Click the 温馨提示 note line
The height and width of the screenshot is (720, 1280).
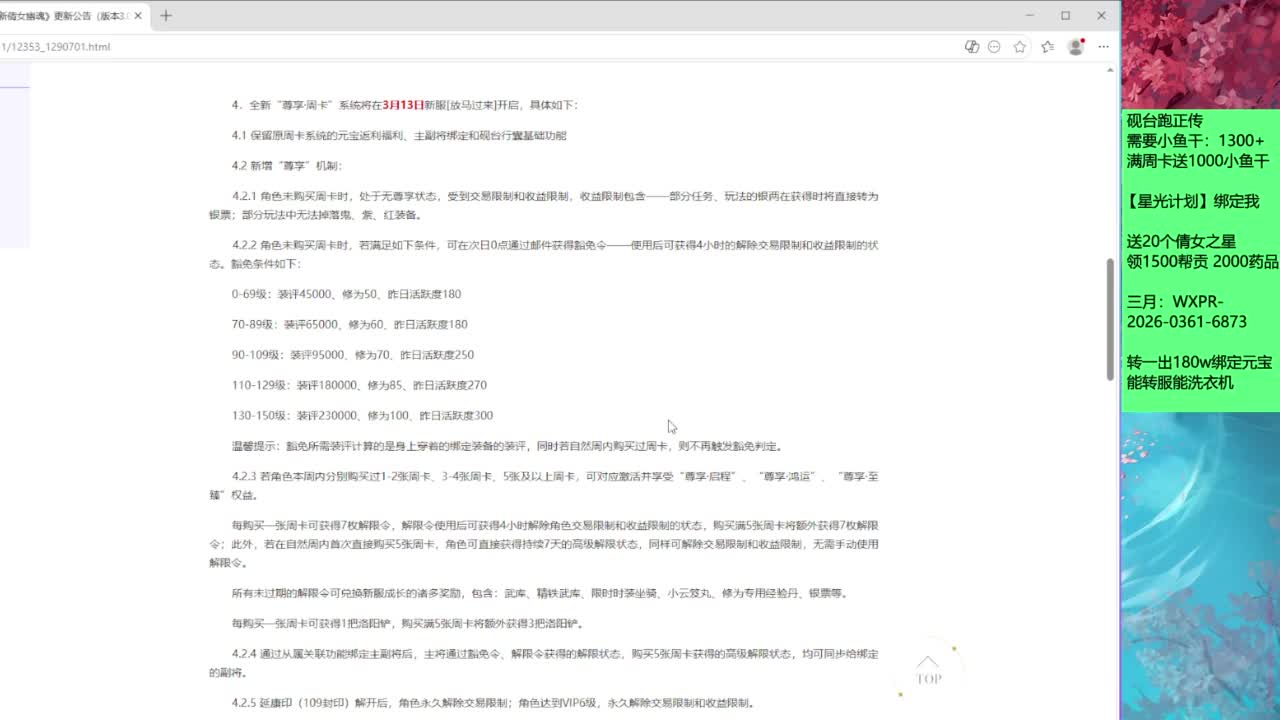click(507, 446)
